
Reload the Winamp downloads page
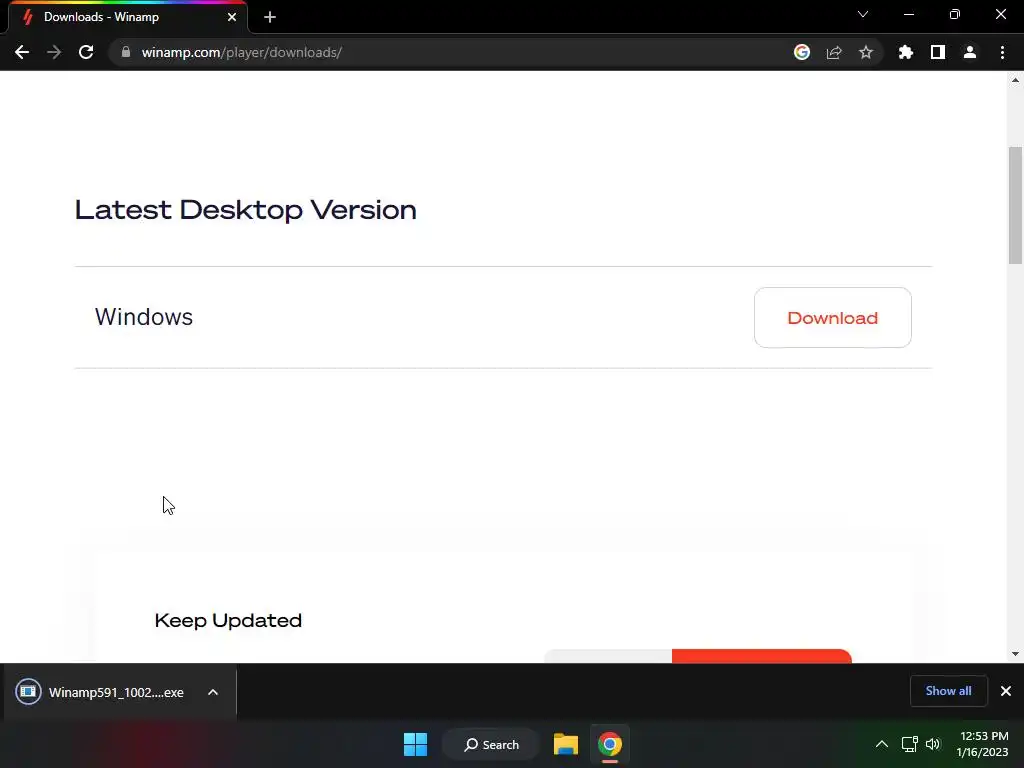(x=86, y=52)
